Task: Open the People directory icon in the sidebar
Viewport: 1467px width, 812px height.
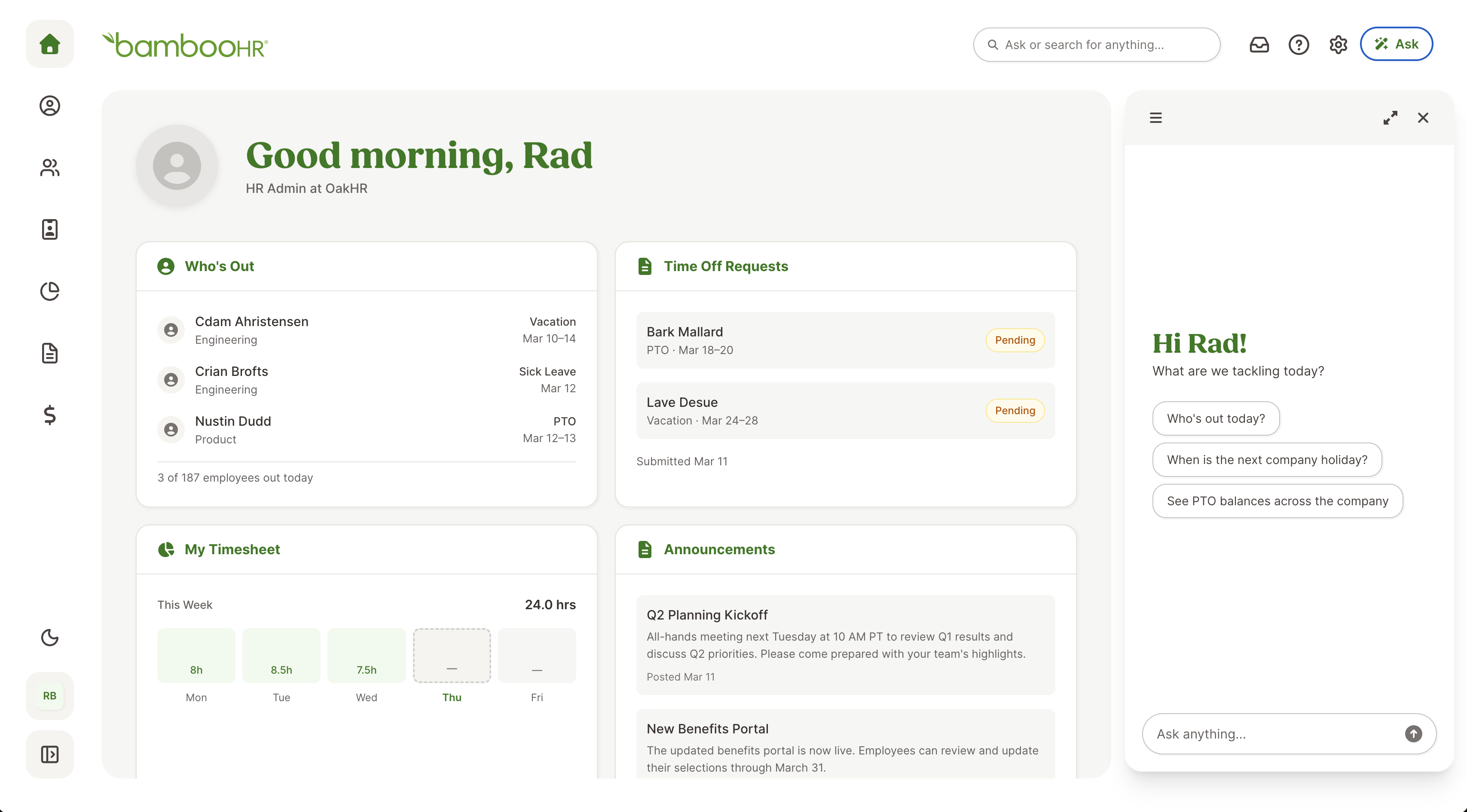Action: click(49, 168)
